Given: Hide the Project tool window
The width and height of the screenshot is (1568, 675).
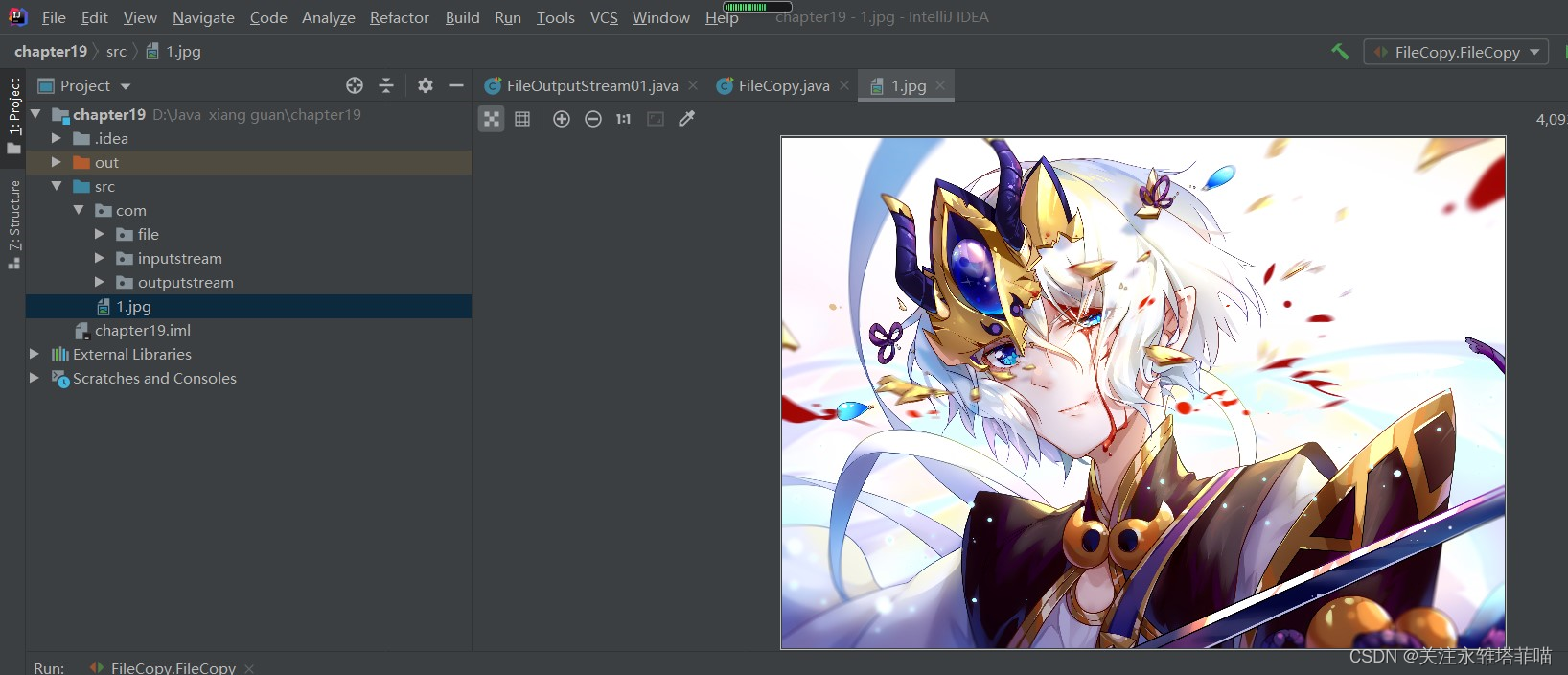Looking at the screenshot, I should click(x=456, y=85).
